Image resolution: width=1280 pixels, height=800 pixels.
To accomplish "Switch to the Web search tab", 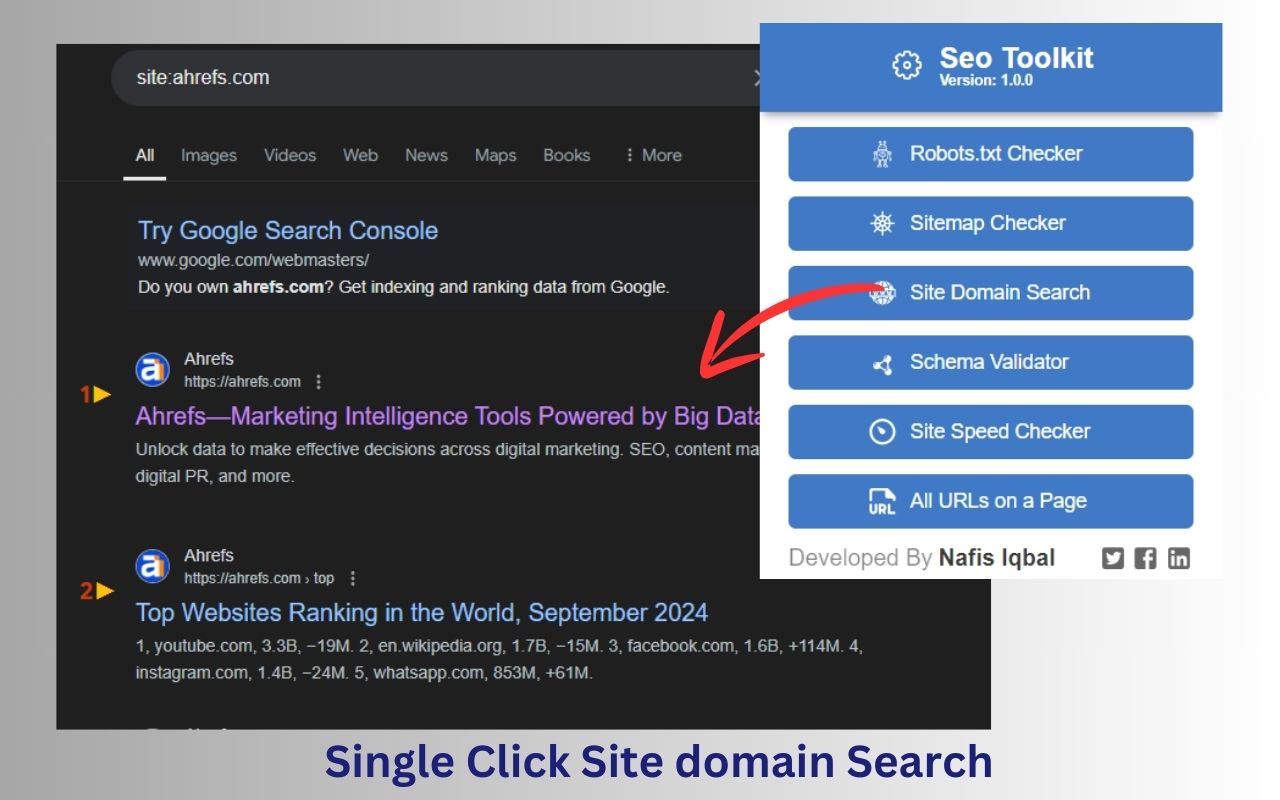I will (360, 155).
